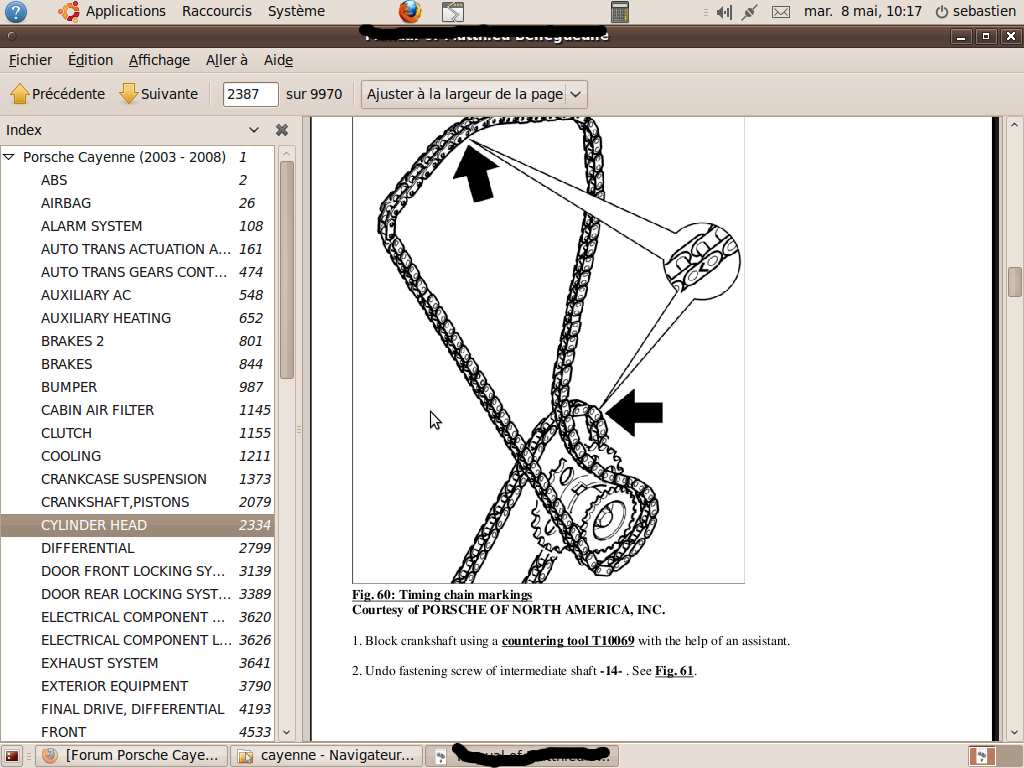Open the Index sidebar selector dropdown
1024x768 pixels.
253,130
